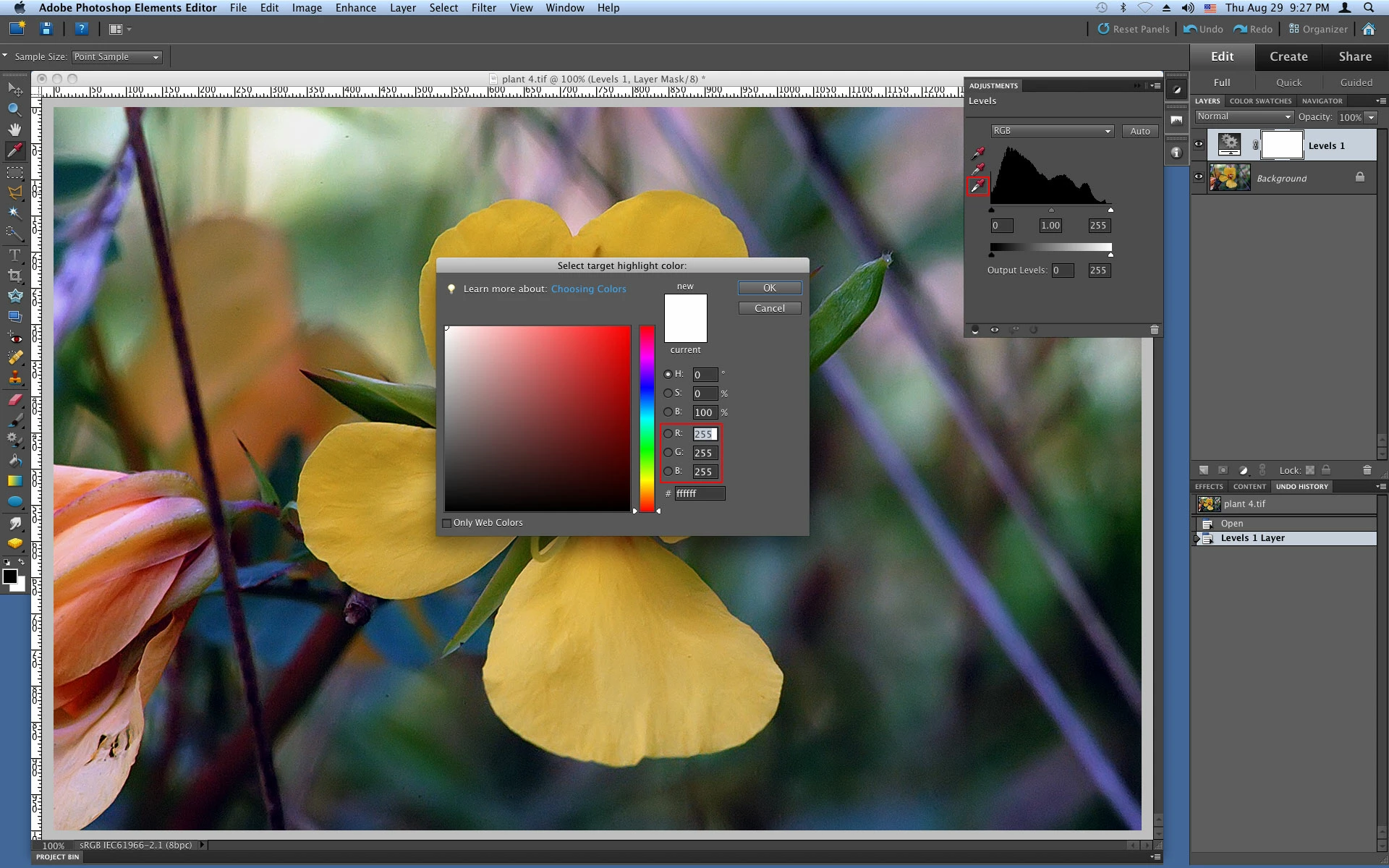The height and width of the screenshot is (868, 1389).
Task: Select the R red radio button
Action: point(668,433)
